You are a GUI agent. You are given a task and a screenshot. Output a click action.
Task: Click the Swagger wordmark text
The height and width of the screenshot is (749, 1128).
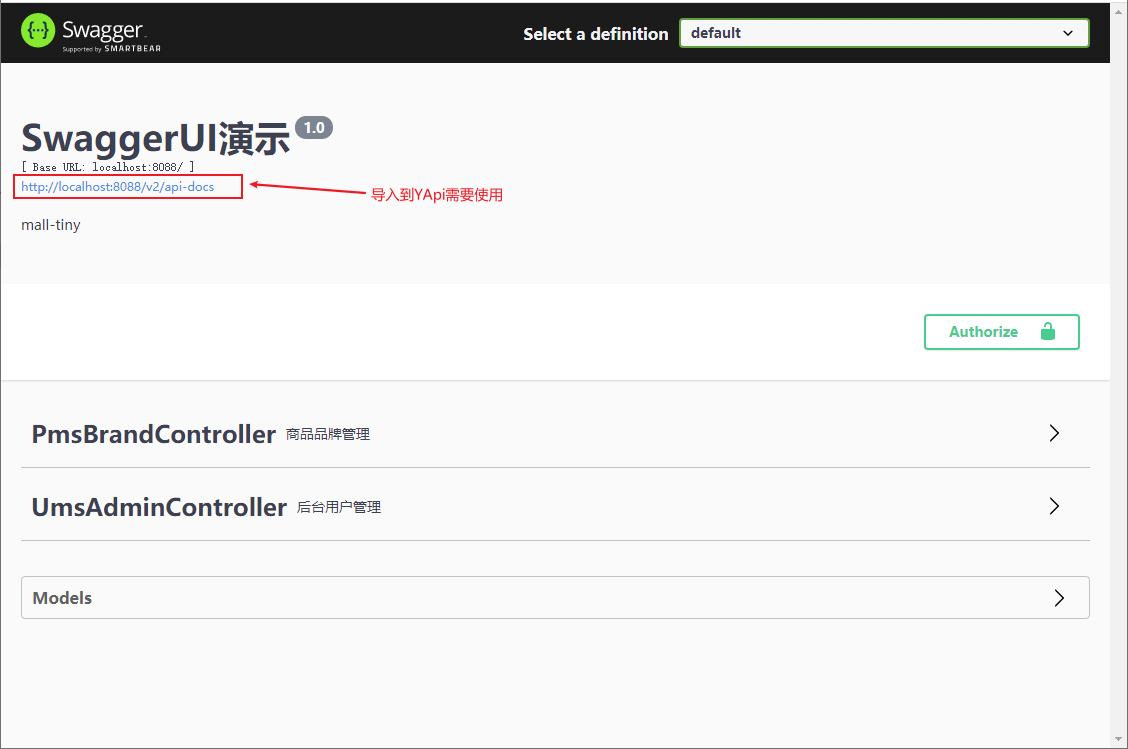click(103, 29)
